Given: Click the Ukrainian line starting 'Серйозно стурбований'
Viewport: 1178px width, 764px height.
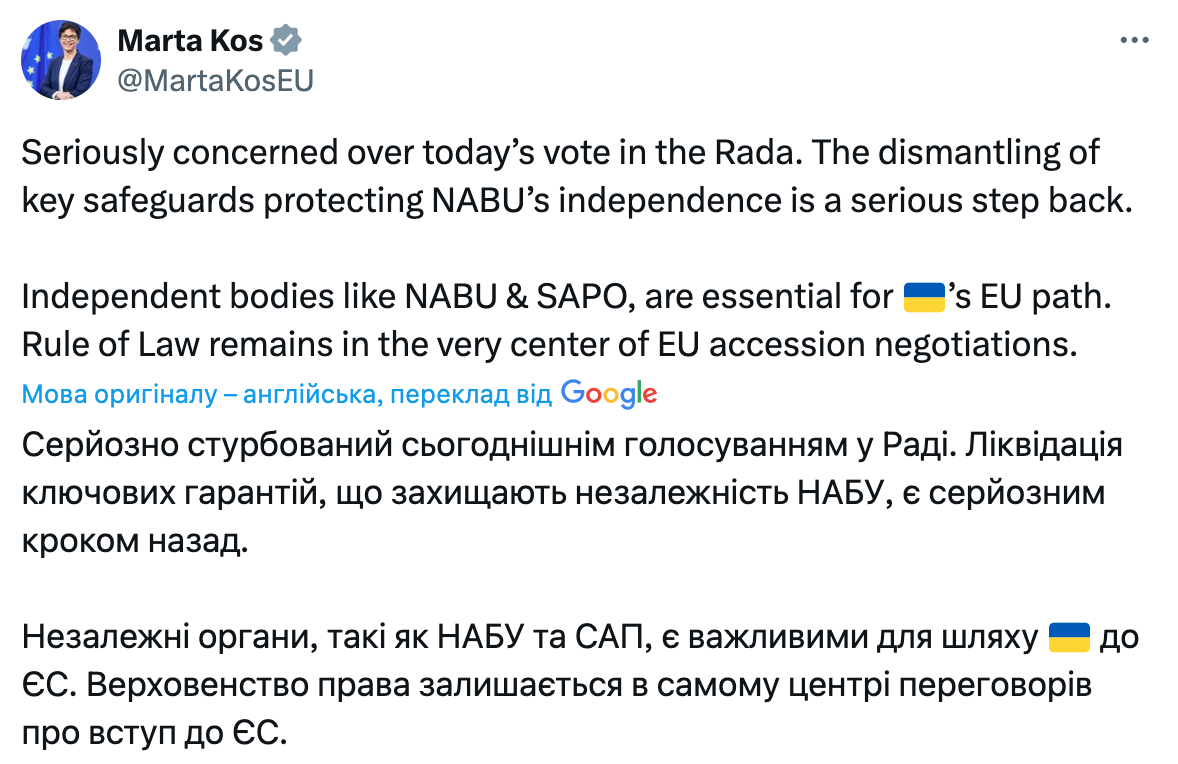Looking at the screenshot, I should click(x=570, y=445).
